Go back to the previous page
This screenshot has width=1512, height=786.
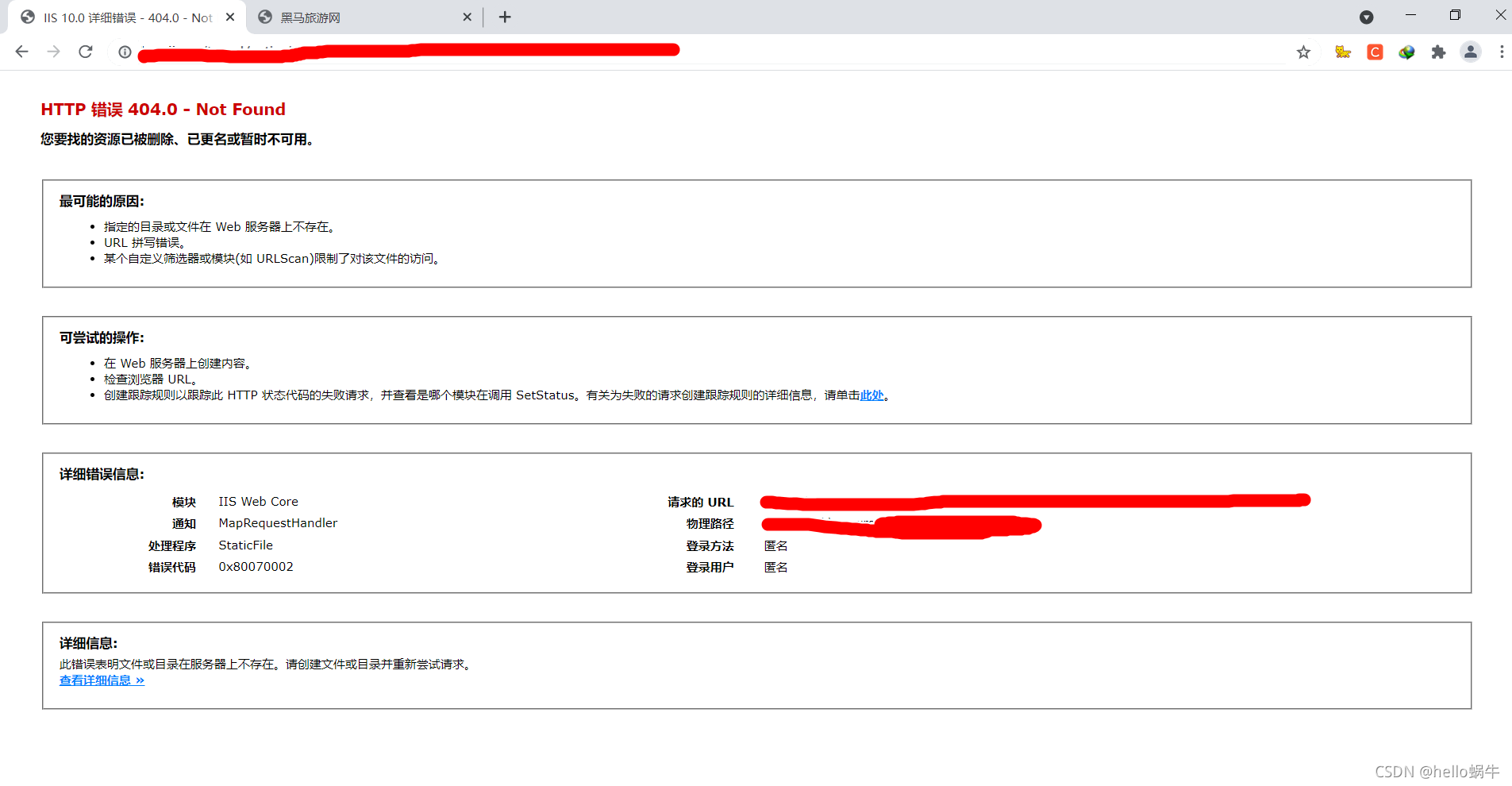pyautogui.click(x=22, y=52)
